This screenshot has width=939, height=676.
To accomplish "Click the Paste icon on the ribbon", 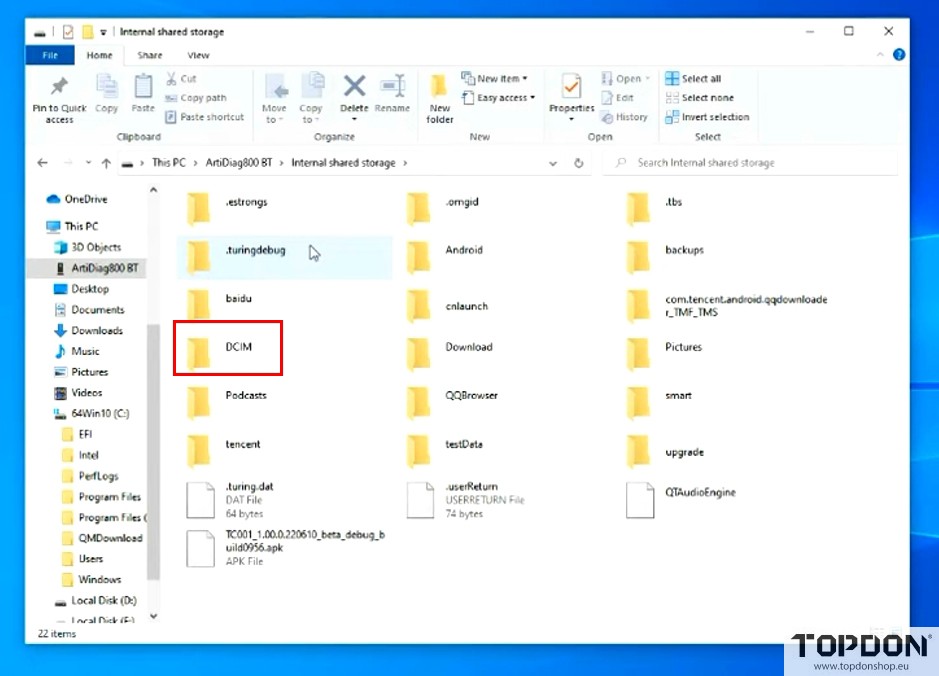I will click(142, 90).
